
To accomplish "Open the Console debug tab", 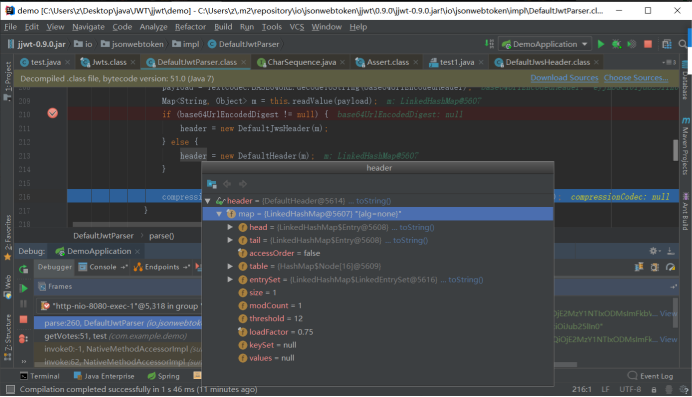I will click(x=102, y=267).
